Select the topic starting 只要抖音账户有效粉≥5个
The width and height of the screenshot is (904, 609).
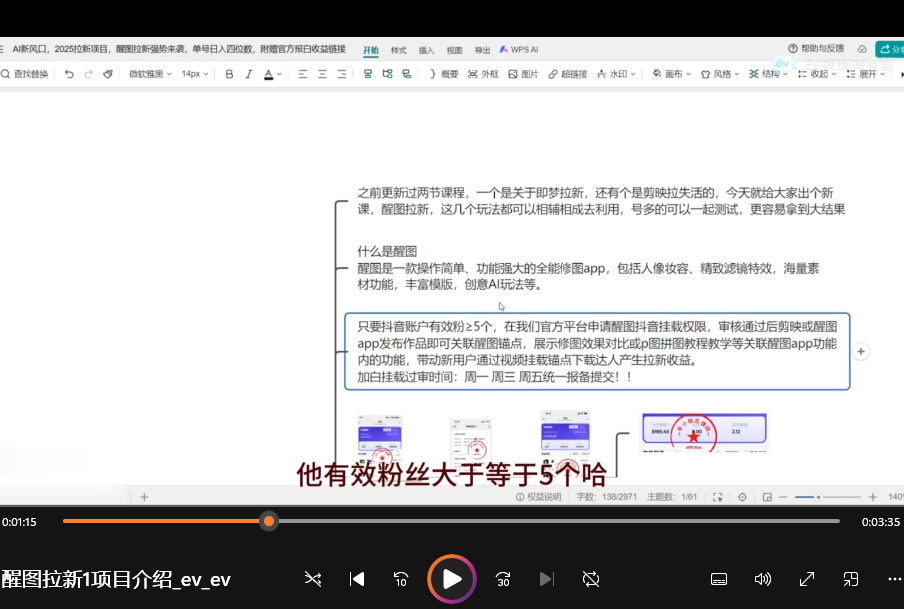(x=597, y=351)
